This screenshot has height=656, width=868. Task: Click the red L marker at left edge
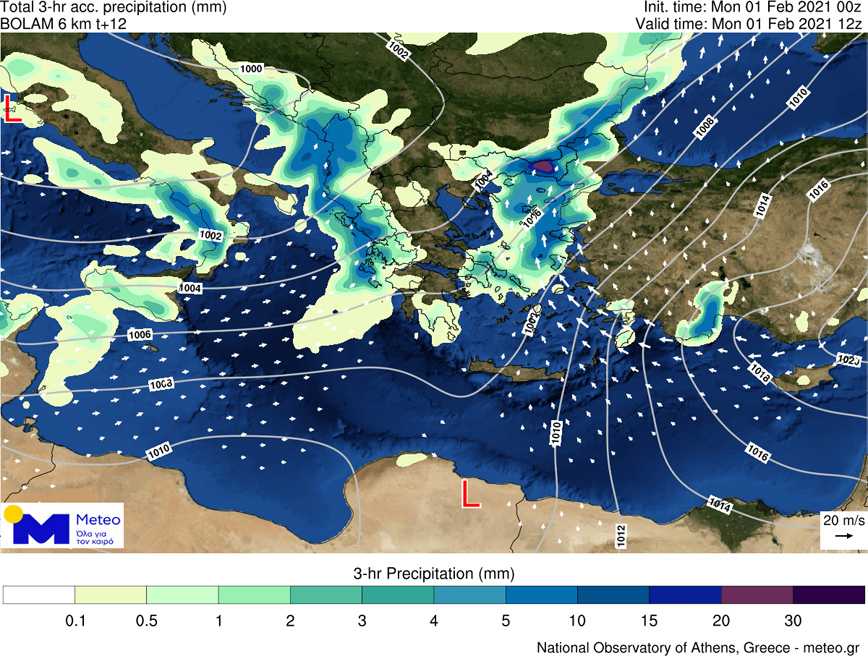[12, 109]
